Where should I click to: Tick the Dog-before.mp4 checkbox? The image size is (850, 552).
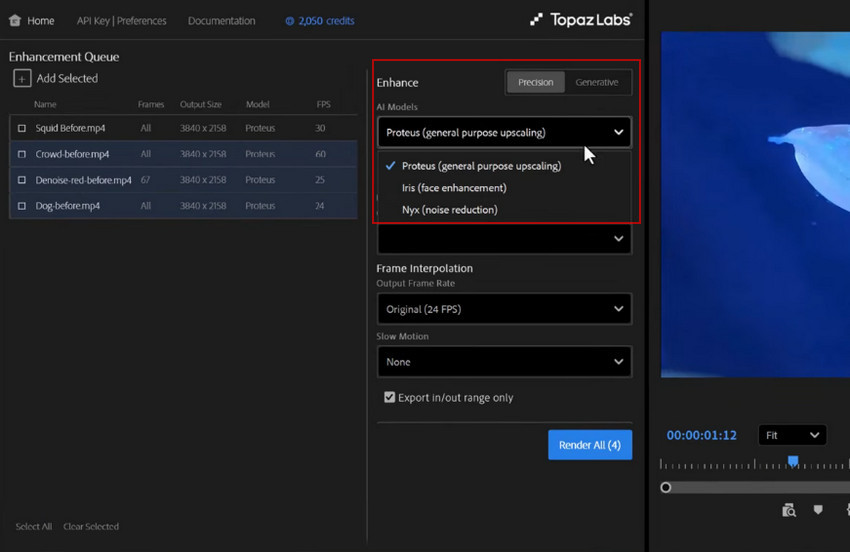tap(22, 206)
